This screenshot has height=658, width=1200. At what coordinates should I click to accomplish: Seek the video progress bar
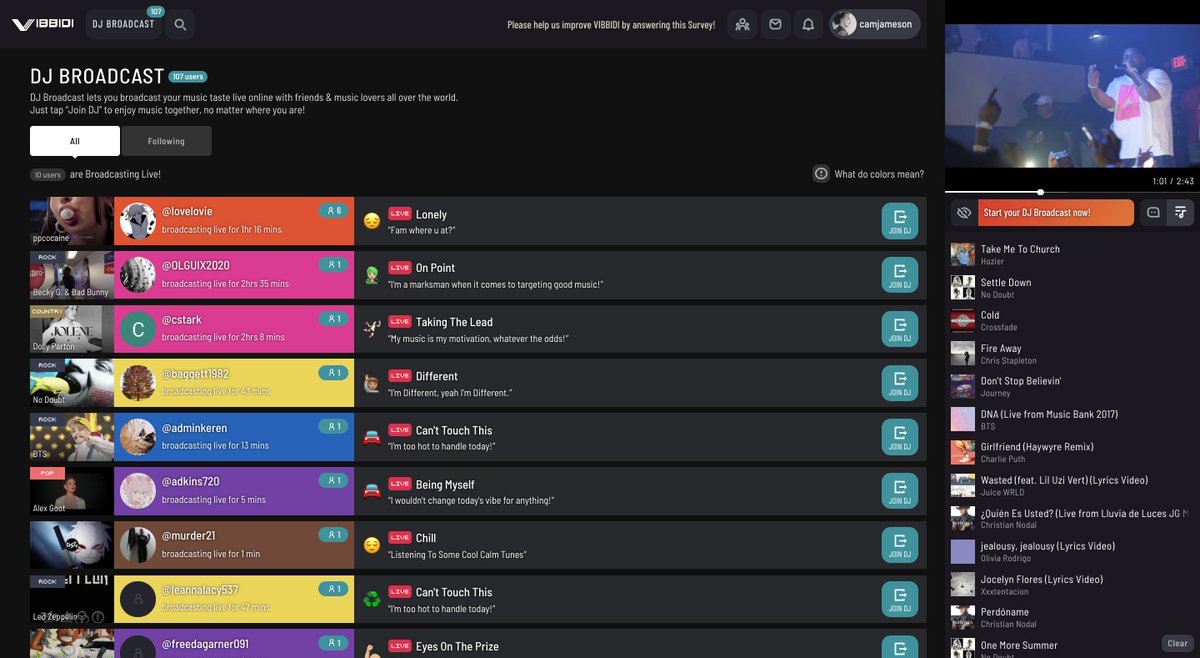click(1072, 192)
